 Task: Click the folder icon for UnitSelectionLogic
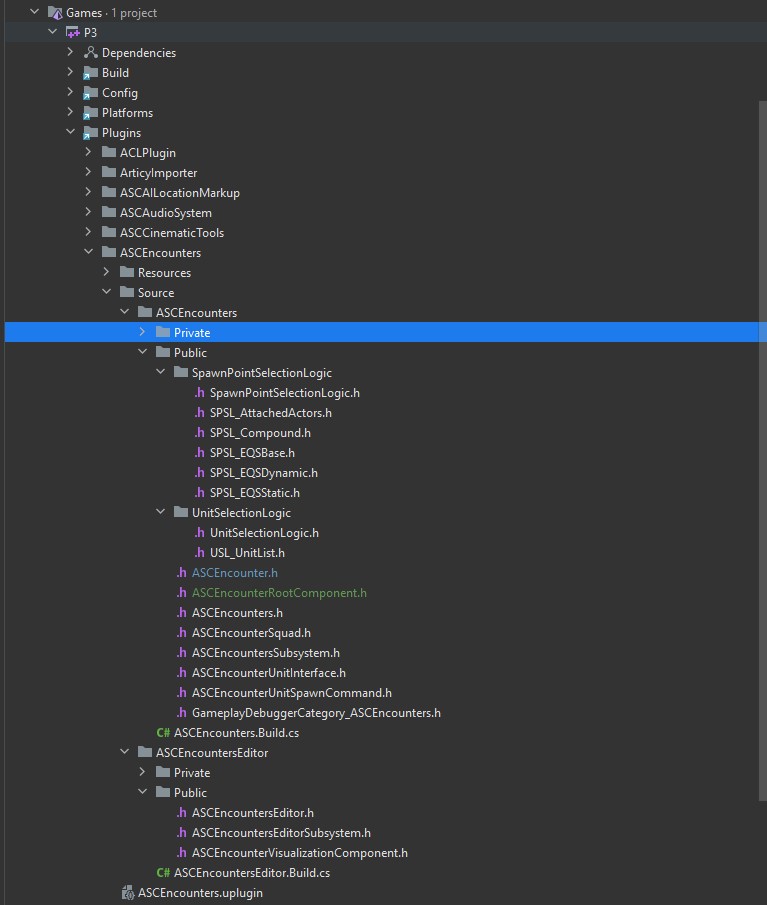pyautogui.click(x=181, y=512)
